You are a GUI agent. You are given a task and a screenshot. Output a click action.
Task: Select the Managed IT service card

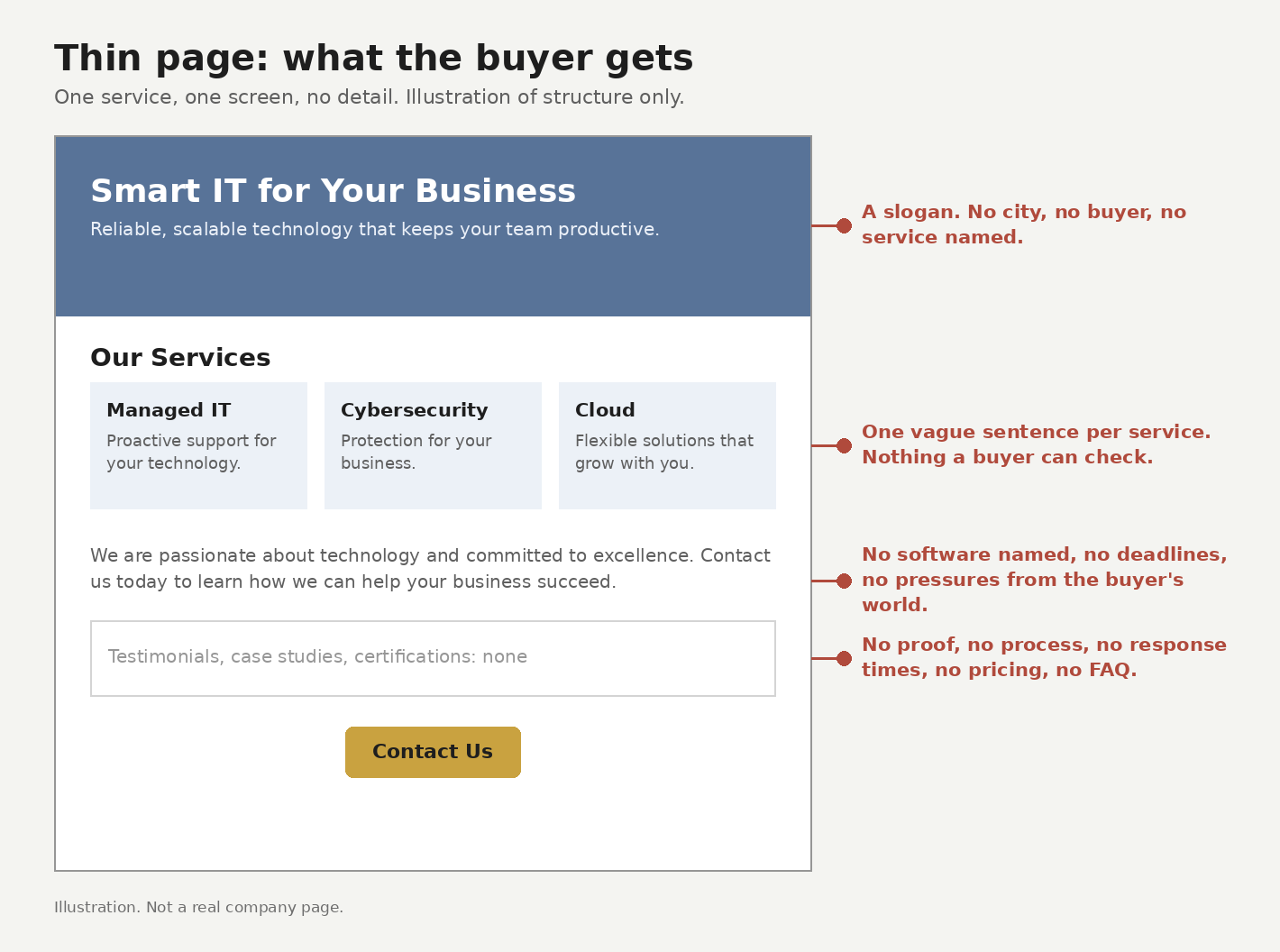pyautogui.click(x=198, y=445)
